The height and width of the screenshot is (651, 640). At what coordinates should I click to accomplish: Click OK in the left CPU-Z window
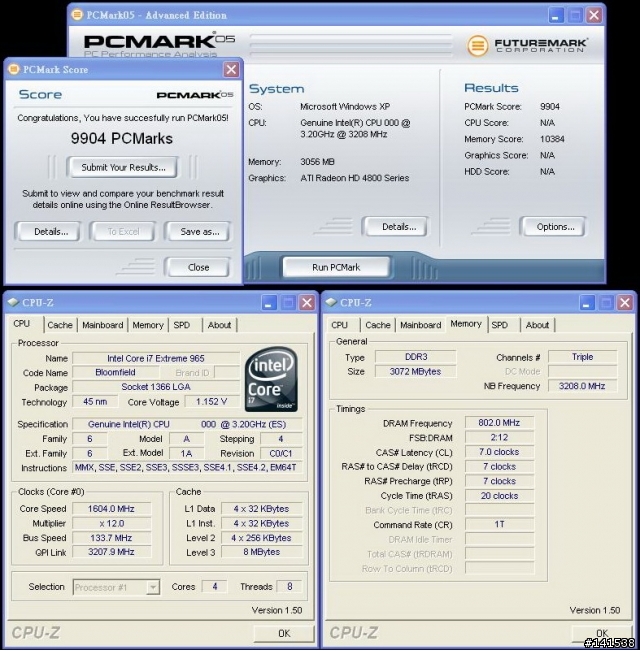click(x=284, y=633)
